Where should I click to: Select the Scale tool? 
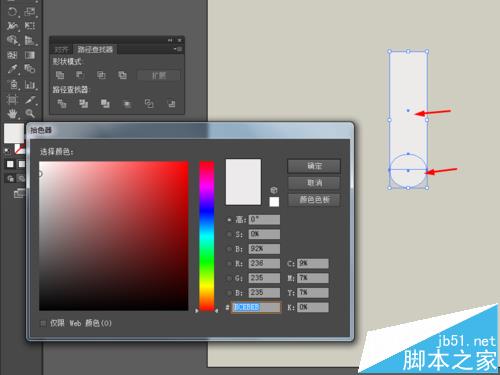29,12
